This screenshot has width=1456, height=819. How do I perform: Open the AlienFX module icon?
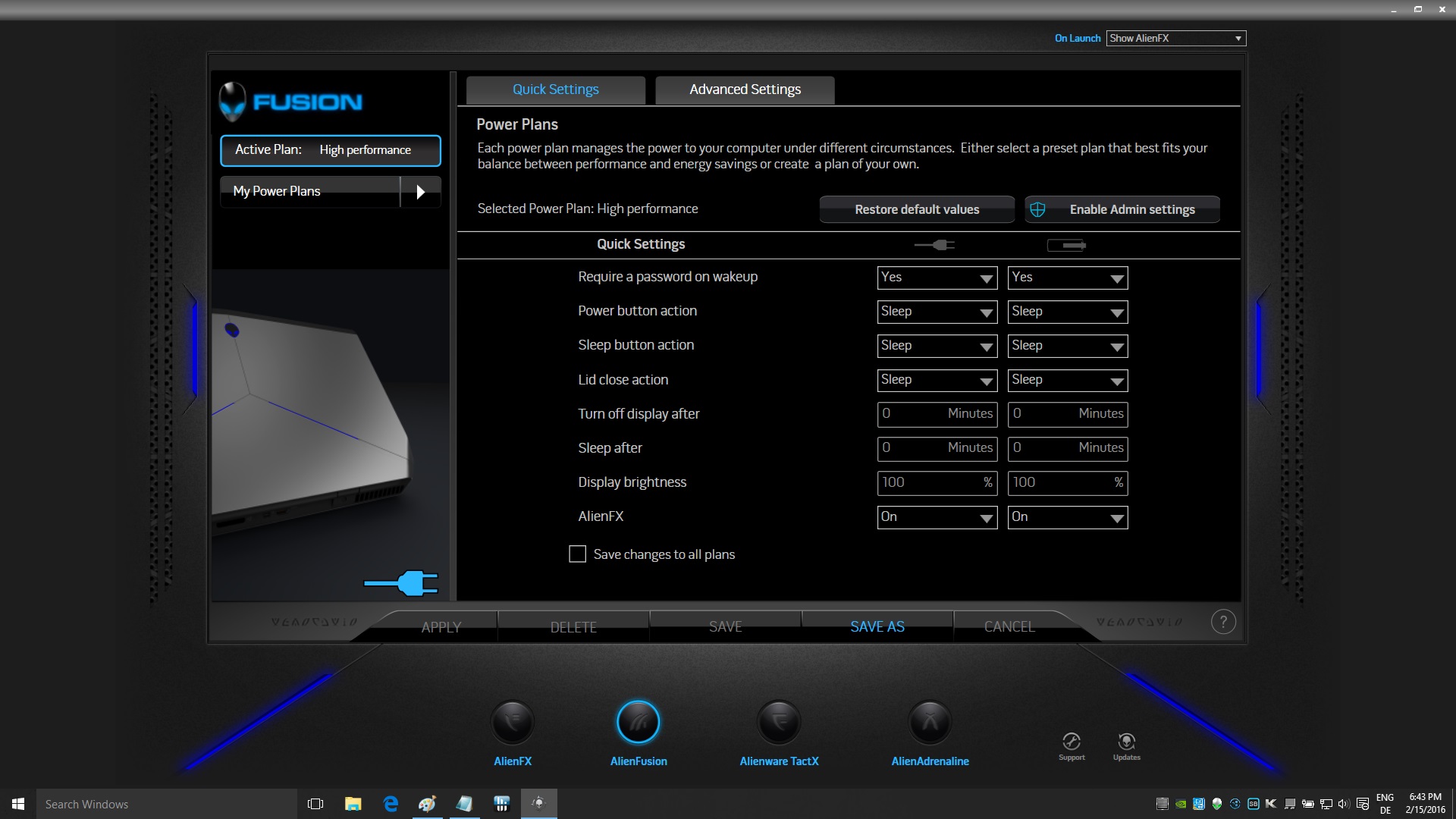[x=513, y=722]
